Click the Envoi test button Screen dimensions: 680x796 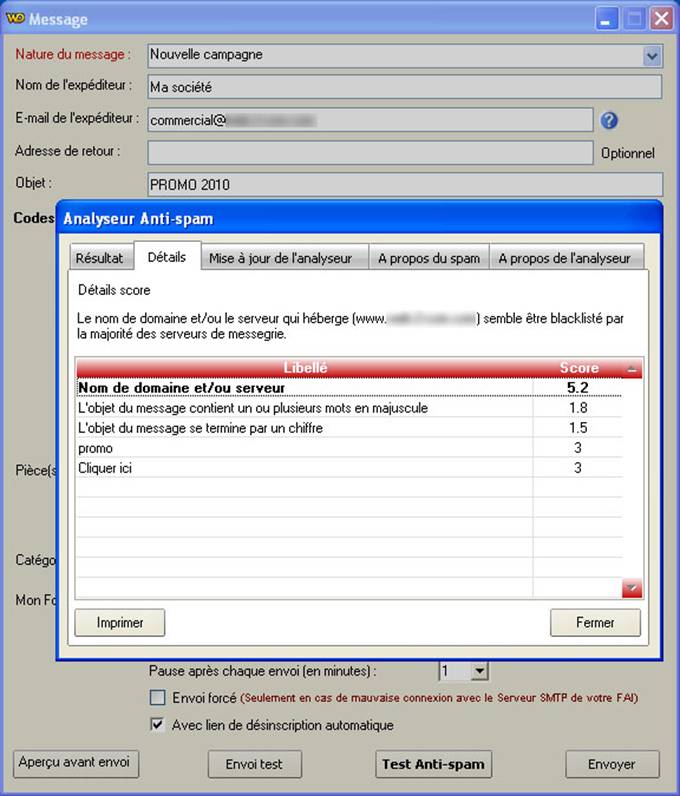pyautogui.click(x=254, y=764)
